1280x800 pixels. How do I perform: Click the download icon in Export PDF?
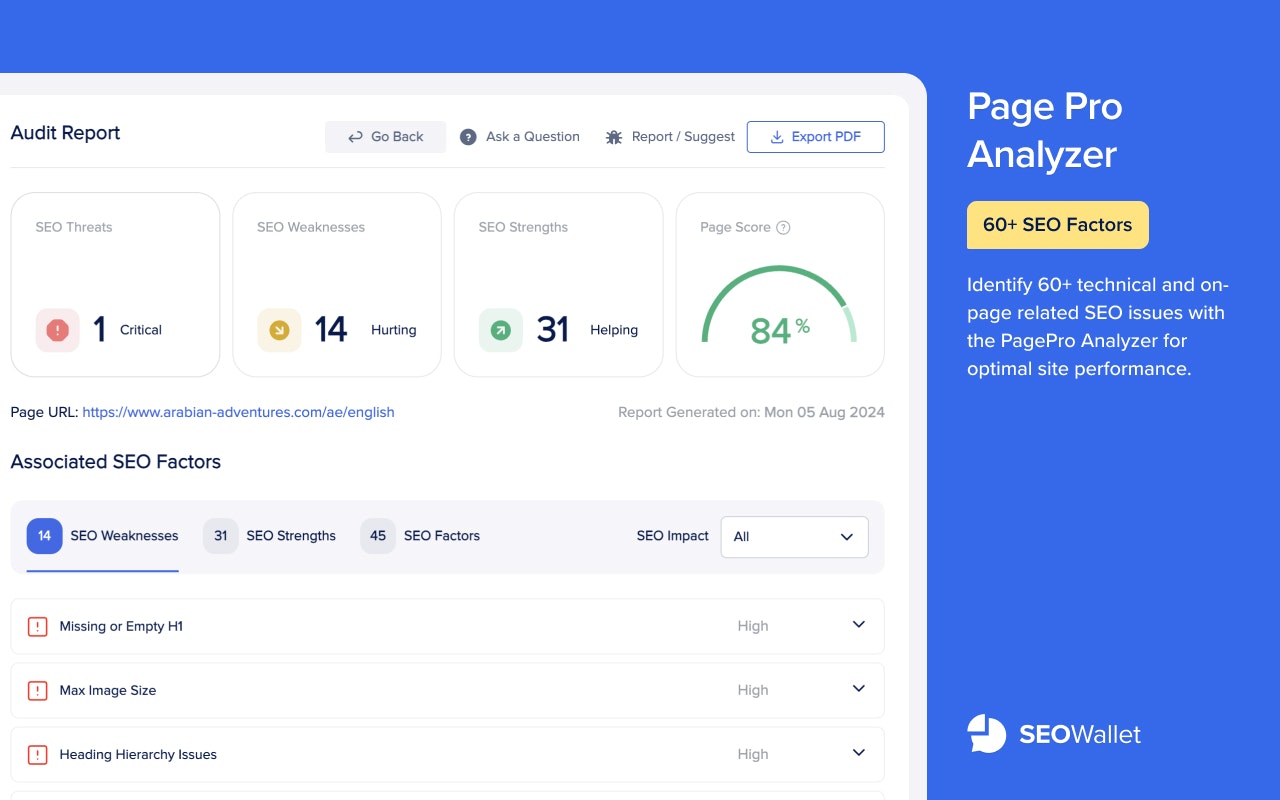[x=777, y=137]
